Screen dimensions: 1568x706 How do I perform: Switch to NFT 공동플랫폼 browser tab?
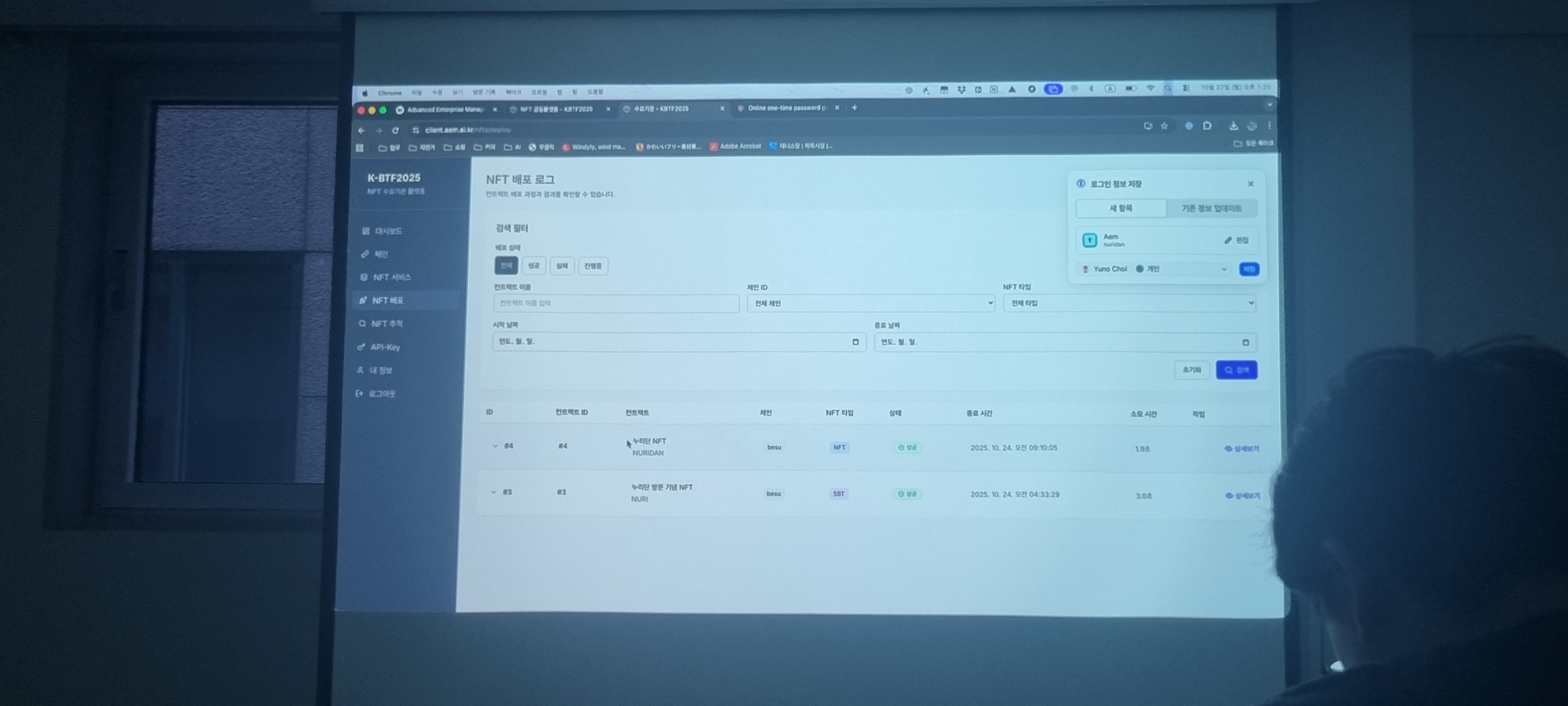coord(556,110)
